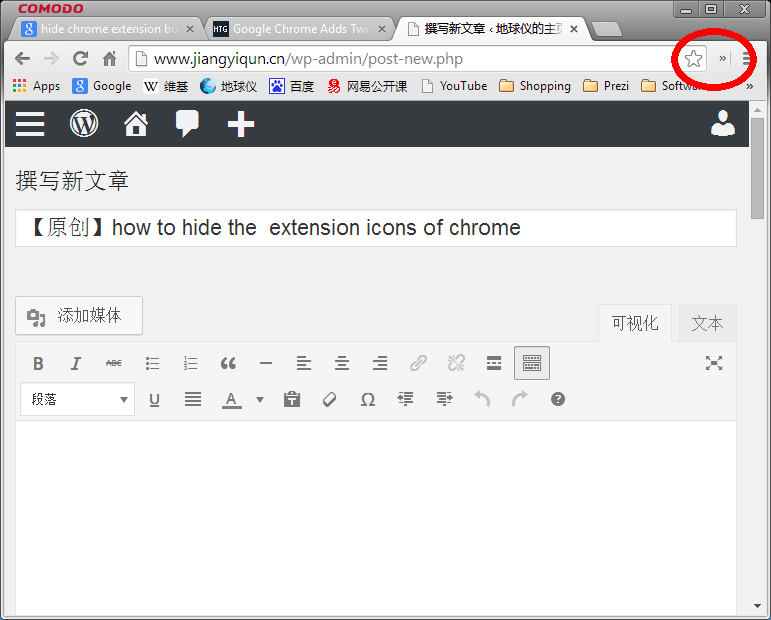
Task: Open the YouTube bookmark
Action: click(454, 86)
